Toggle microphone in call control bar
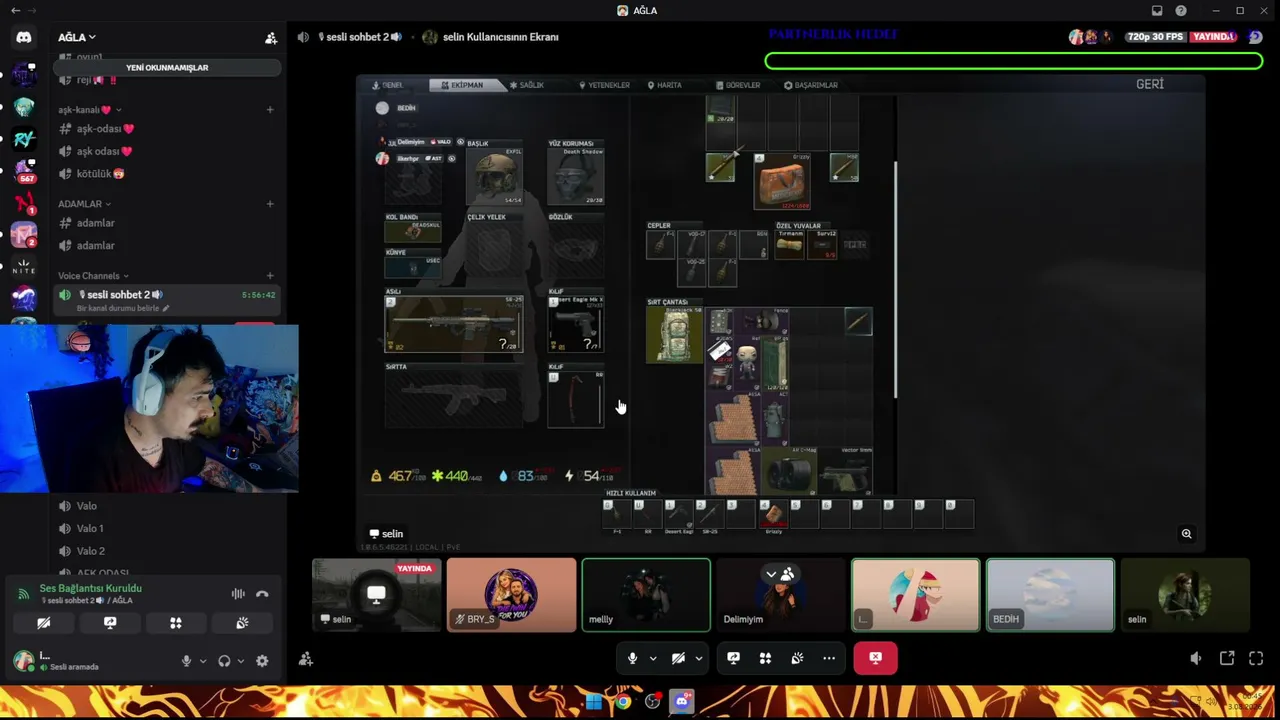1280x720 pixels. (632, 658)
